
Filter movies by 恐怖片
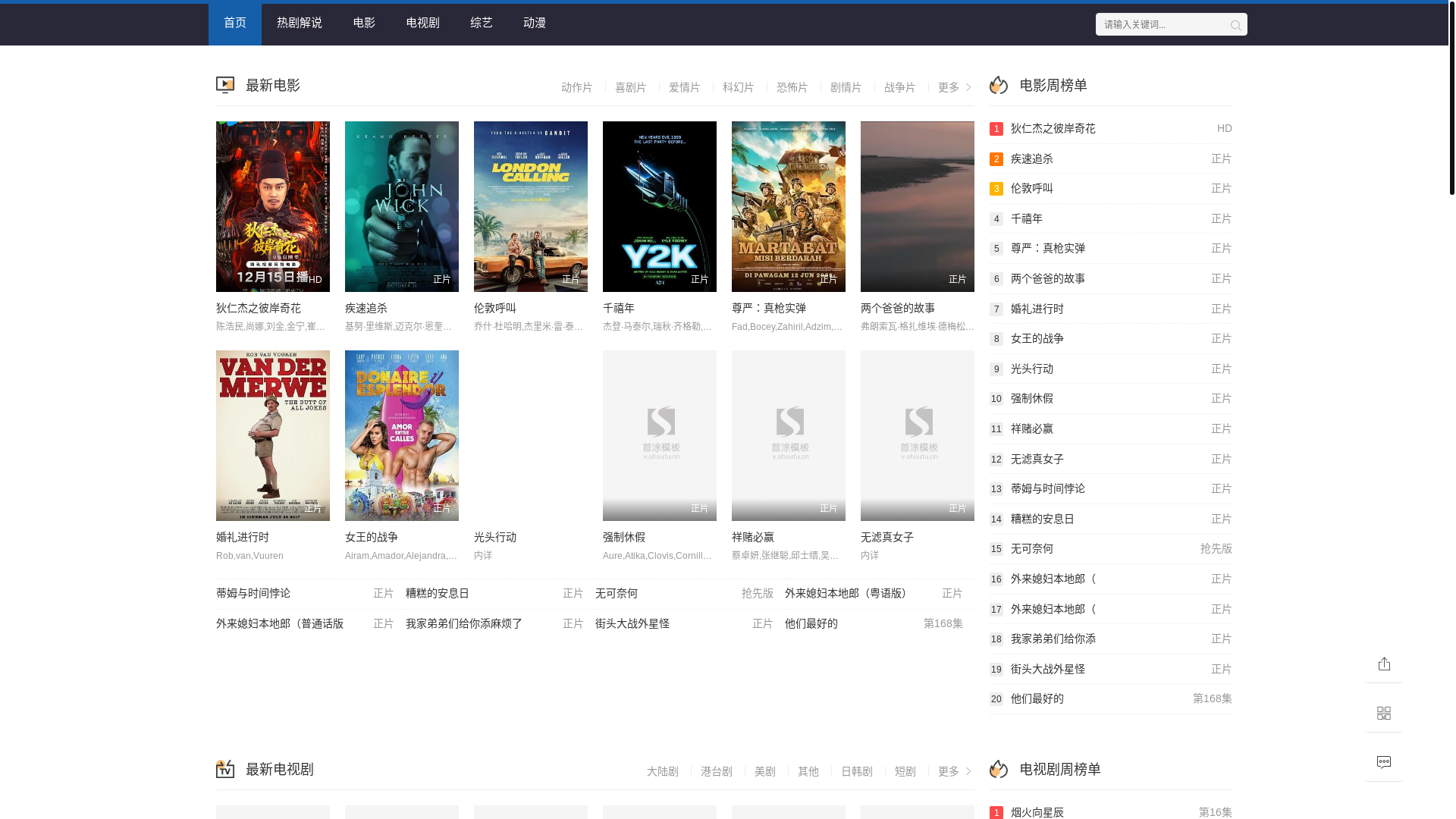coord(792,87)
